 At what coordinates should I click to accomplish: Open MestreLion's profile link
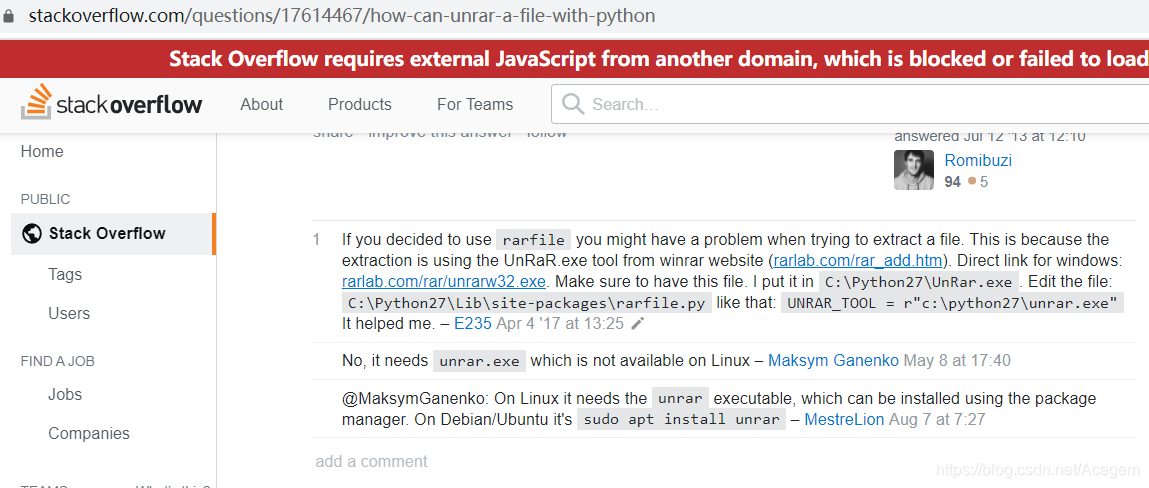click(844, 420)
